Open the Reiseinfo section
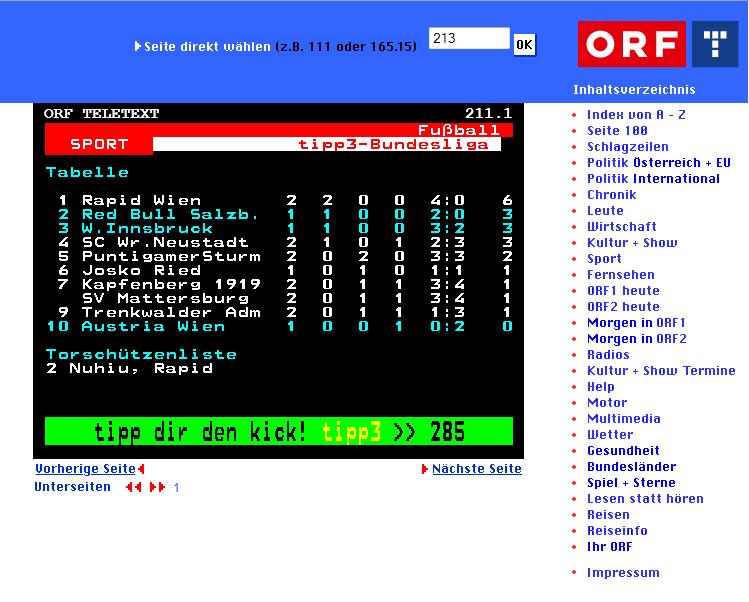Viewport: 749px width, 602px height. click(x=617, y=531)
